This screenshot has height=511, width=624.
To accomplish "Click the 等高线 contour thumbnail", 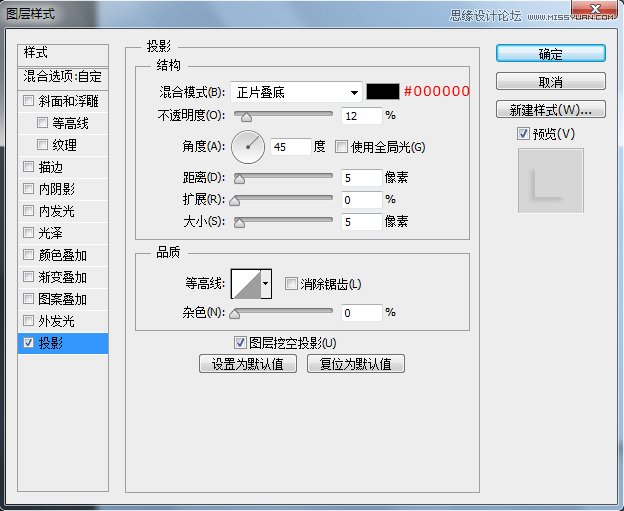I will 246,284.
